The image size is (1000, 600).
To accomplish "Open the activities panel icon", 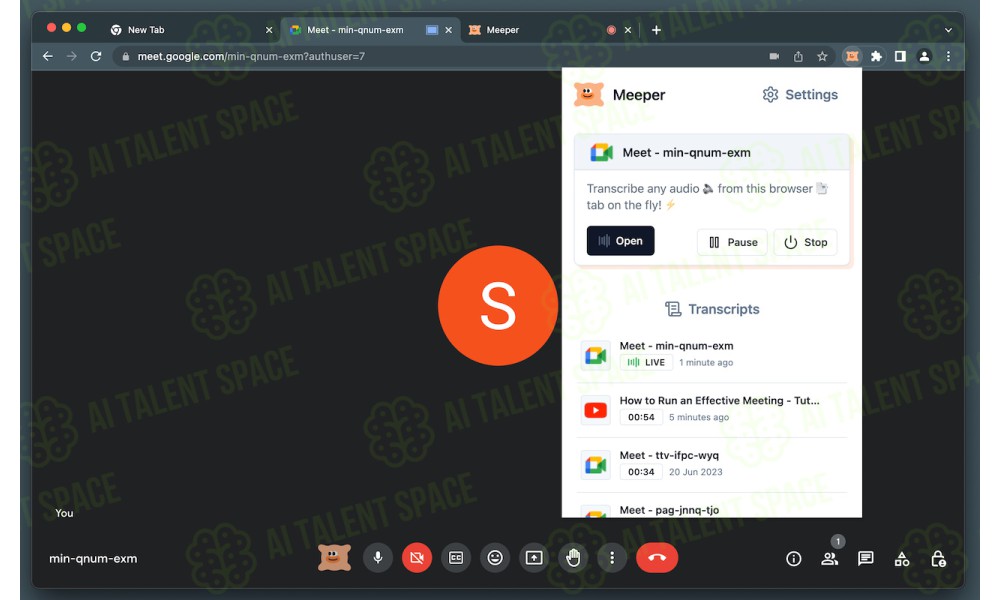I will tap(902, 559).
